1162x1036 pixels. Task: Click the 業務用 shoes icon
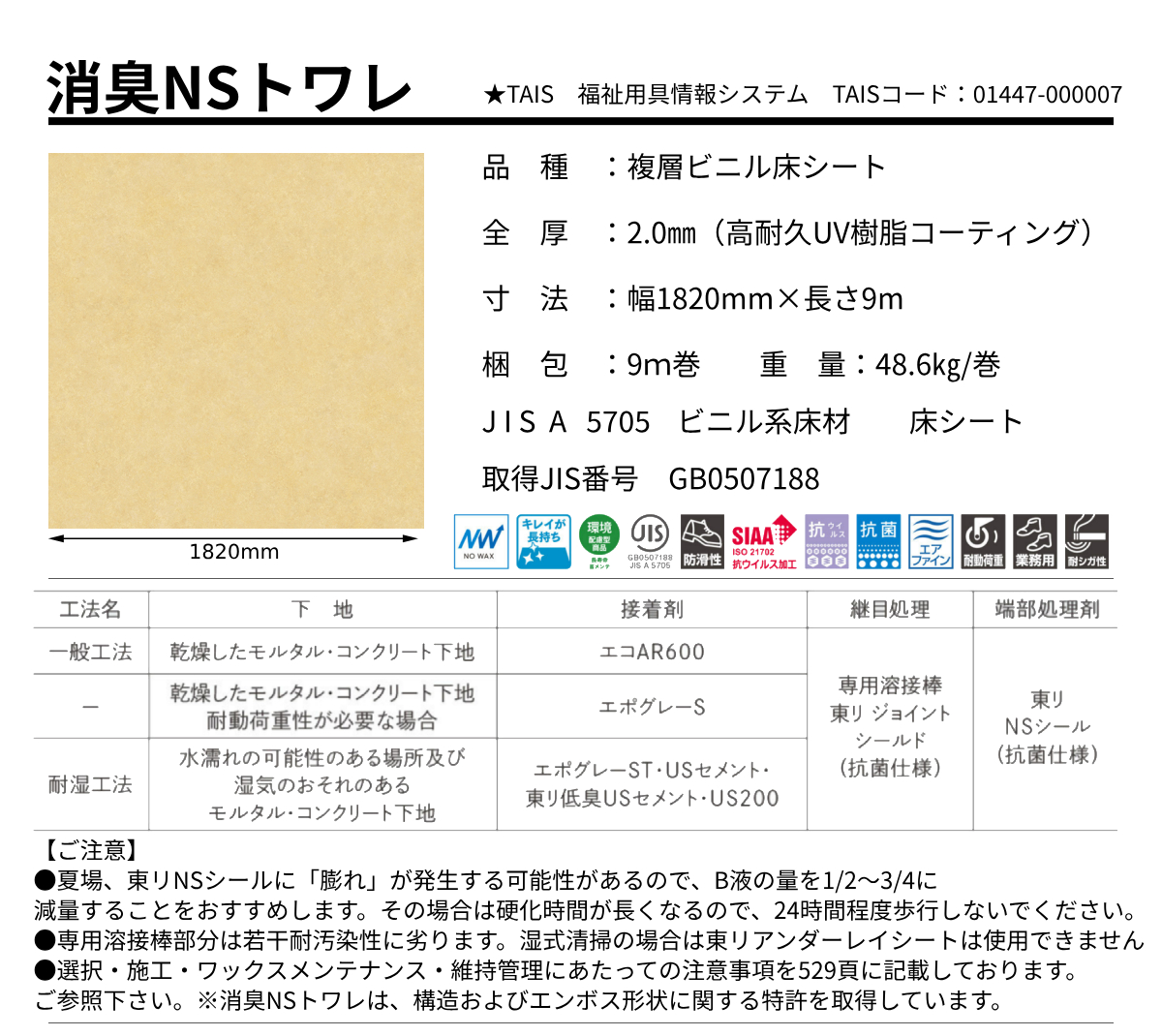(x=1034, y=541)
